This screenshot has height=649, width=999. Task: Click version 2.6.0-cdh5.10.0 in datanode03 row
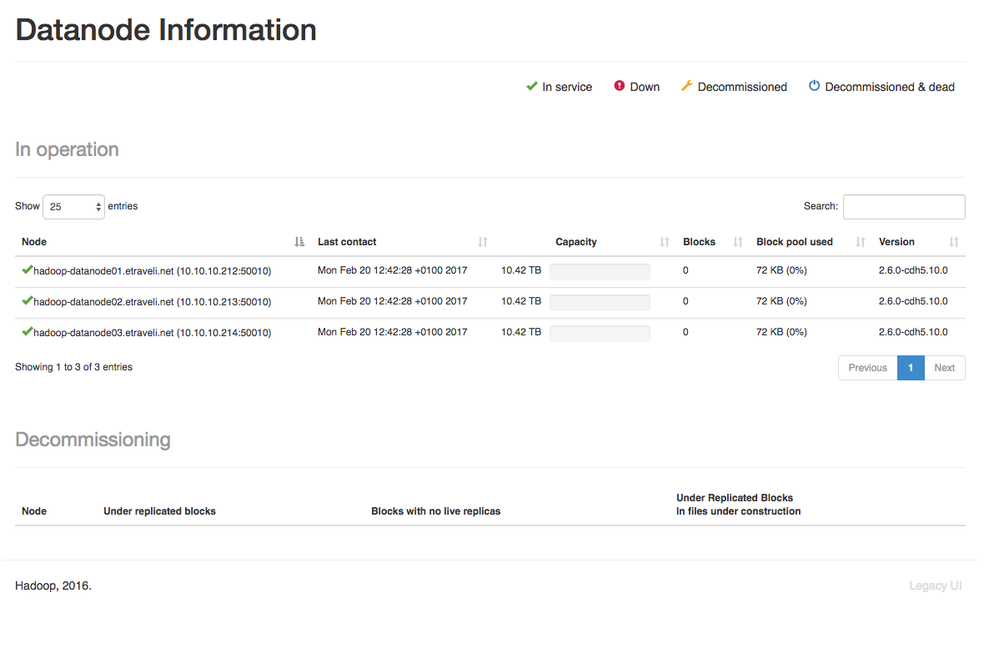[x=913, y=332]
